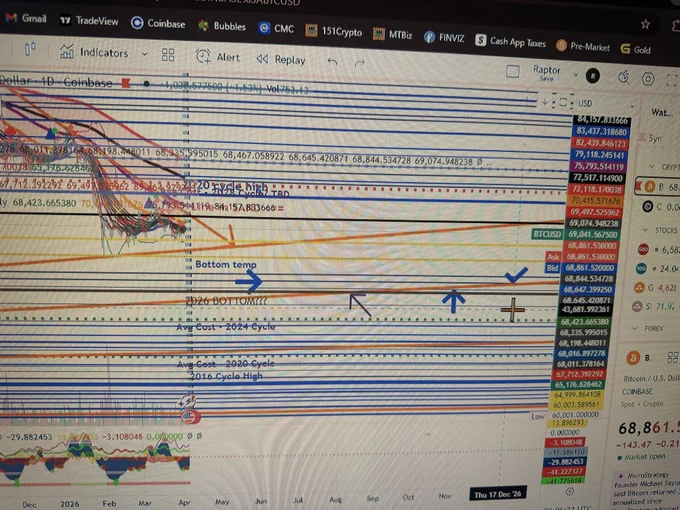Image resolution: width=680 pixels, height=510 pixels.
Task: Open the 151Crypto bookmark
Action: click(x=333, y=31)
